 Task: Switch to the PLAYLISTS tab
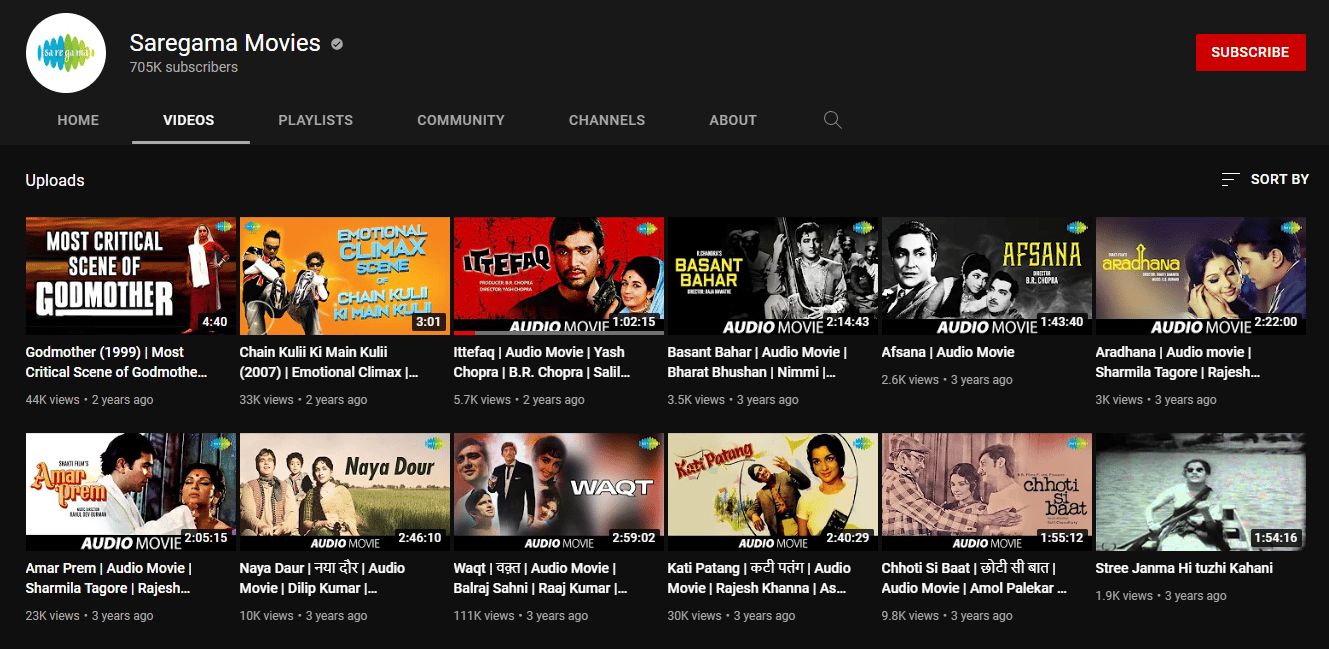tap(315, 120)
